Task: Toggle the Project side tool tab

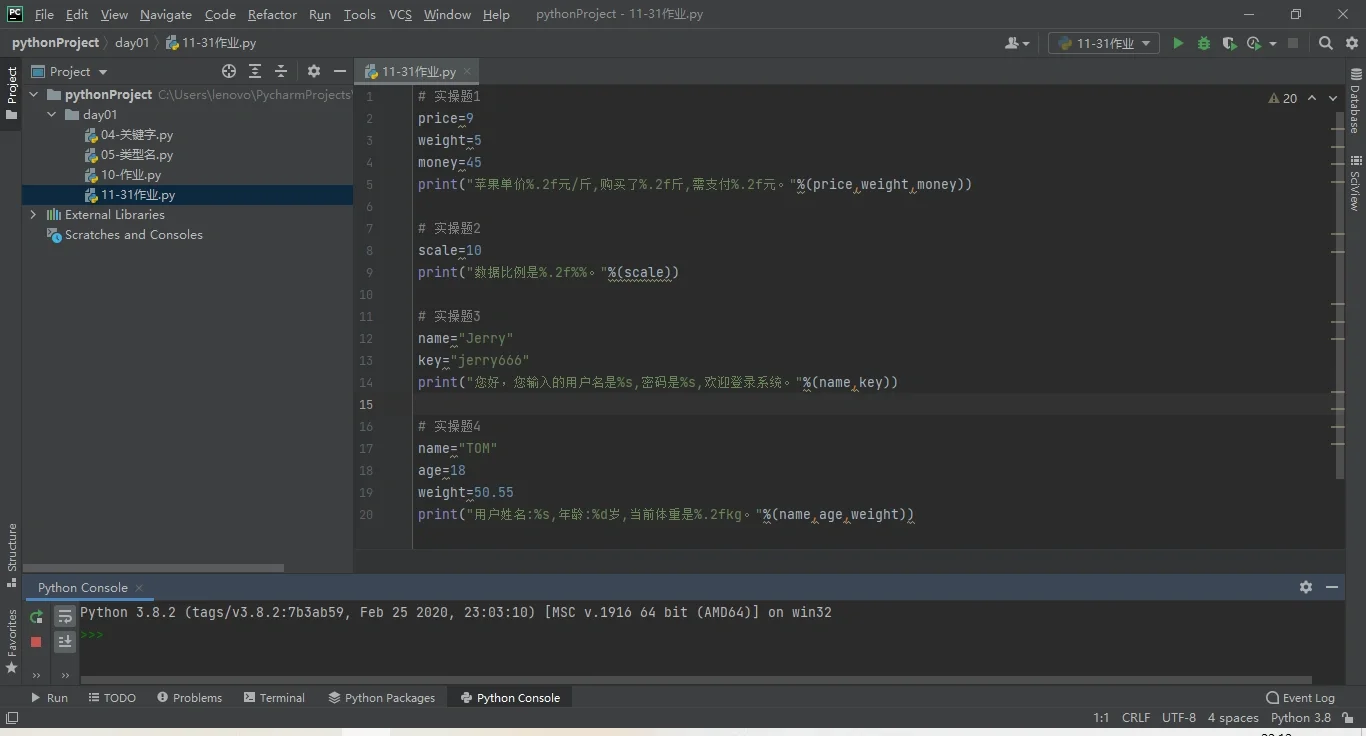Action: point(11,94)
